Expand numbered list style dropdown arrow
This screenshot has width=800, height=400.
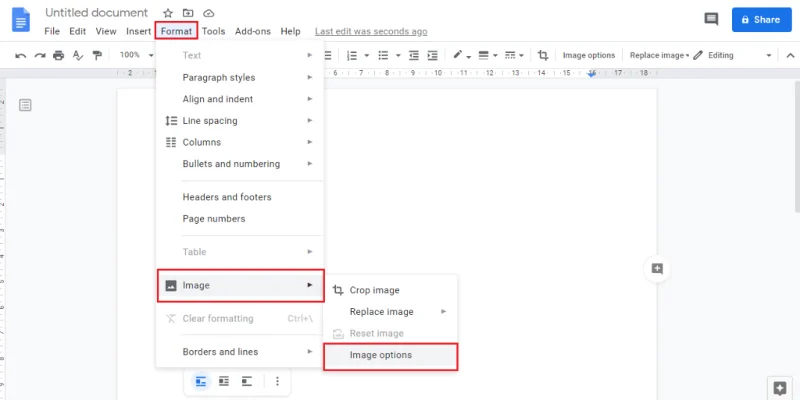[x=366, y=56]
